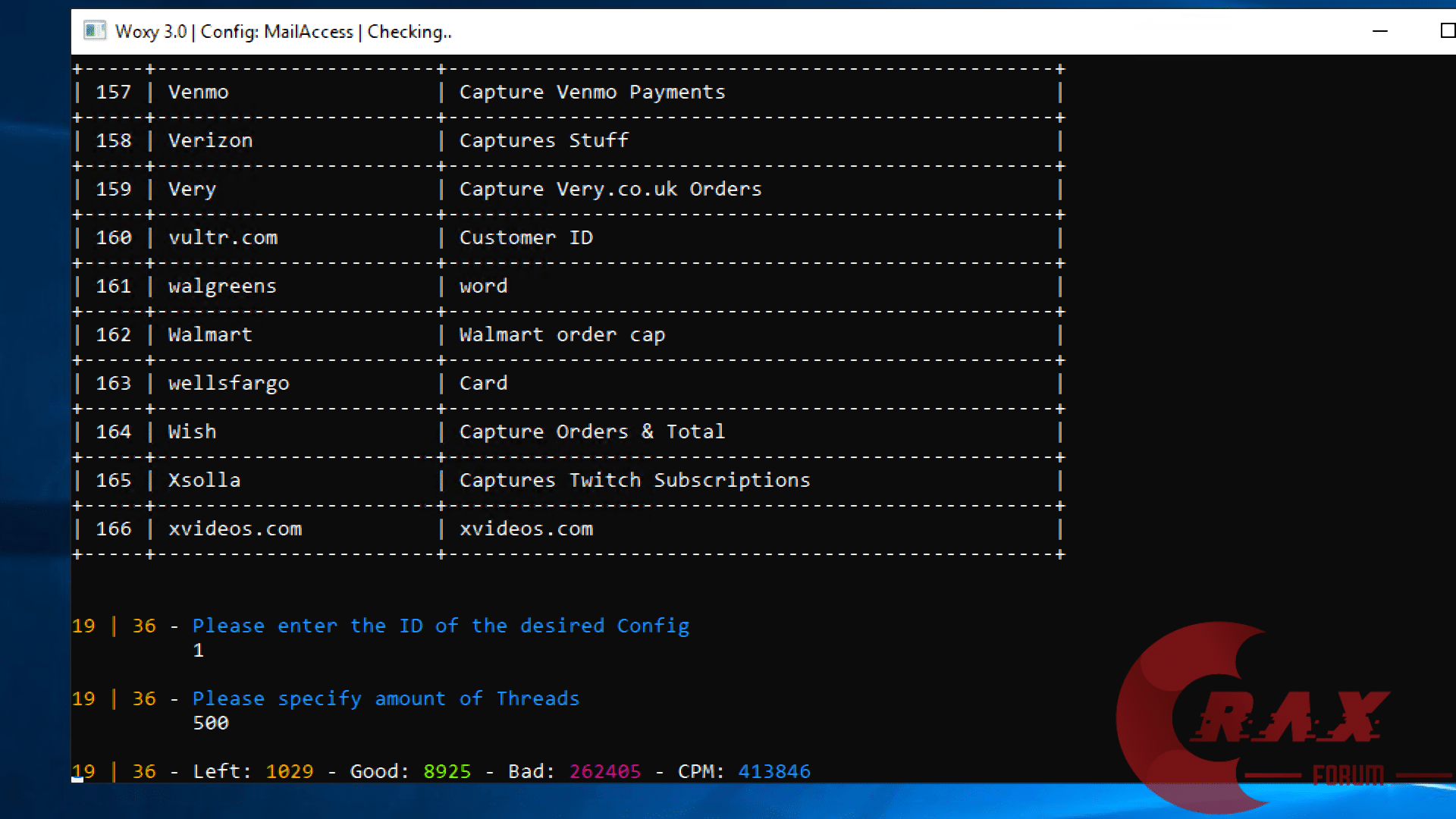Viewport: 1456px width, 819px height.
Task: Click the vultr.com entry
Action: coord(222,238)
